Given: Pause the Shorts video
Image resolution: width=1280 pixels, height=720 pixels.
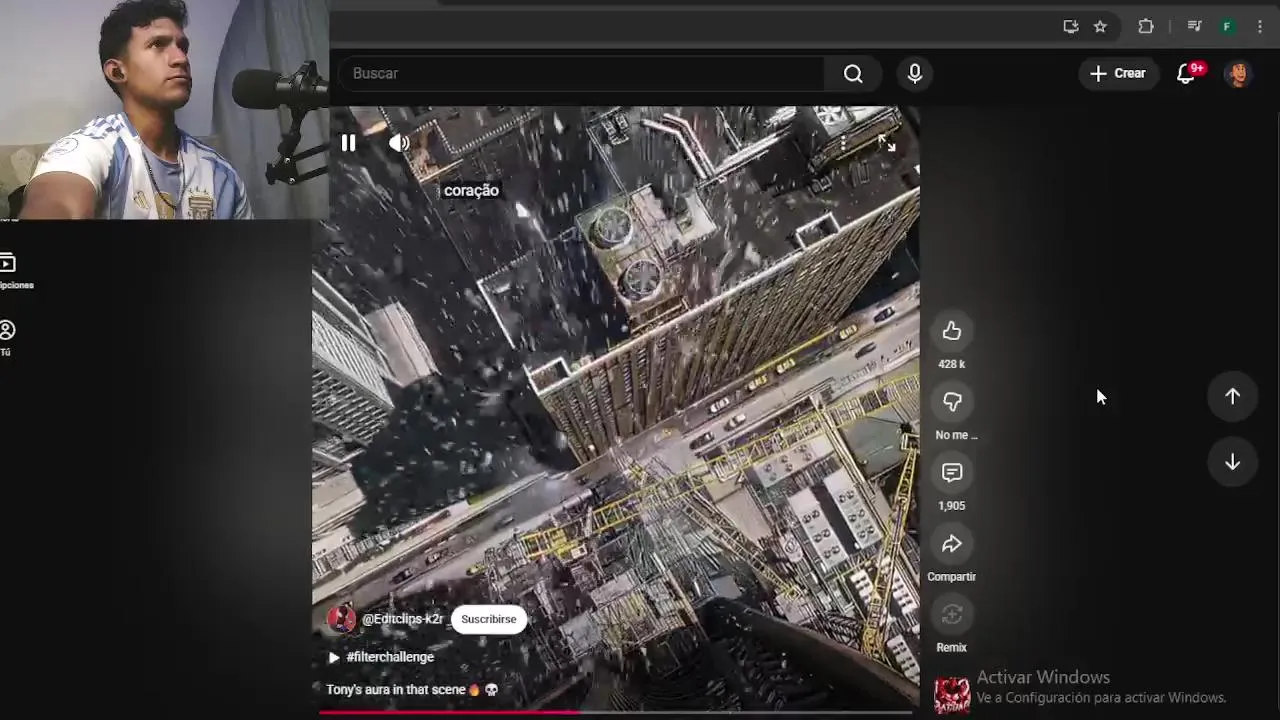Looking at the screenshot, I should pyautogui.click(x=348, y=143).
